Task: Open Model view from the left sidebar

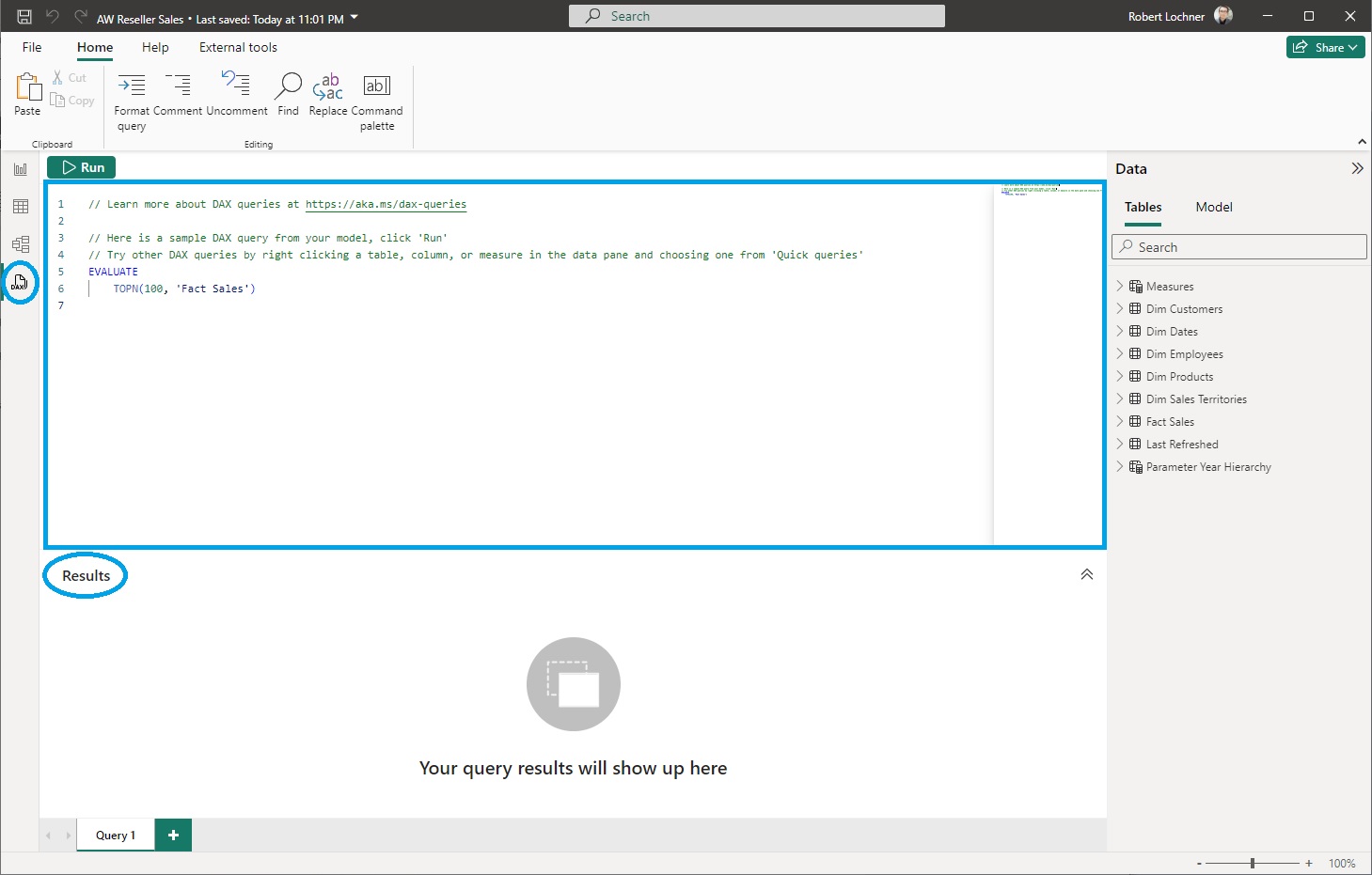Action: 20,243
